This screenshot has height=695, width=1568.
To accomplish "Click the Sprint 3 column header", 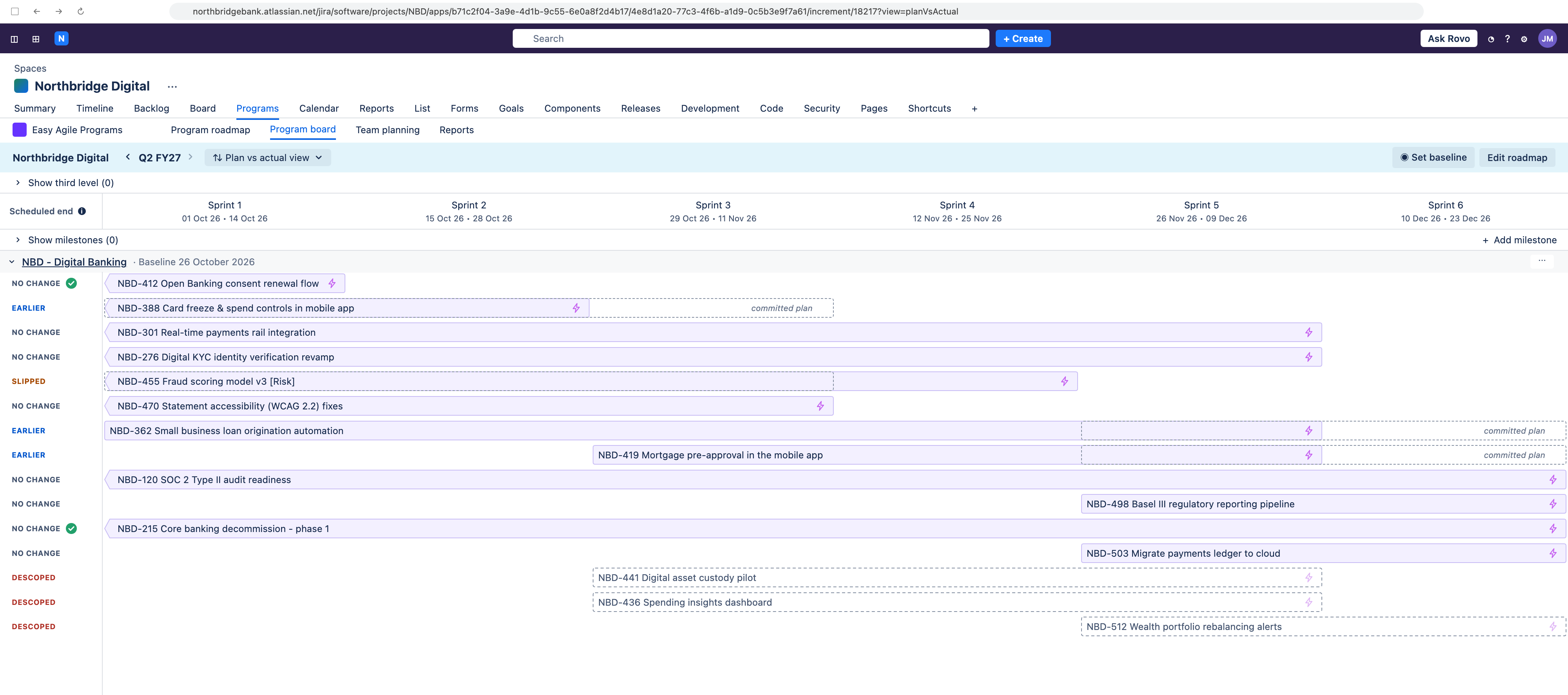I will click(x=713, y=211).
